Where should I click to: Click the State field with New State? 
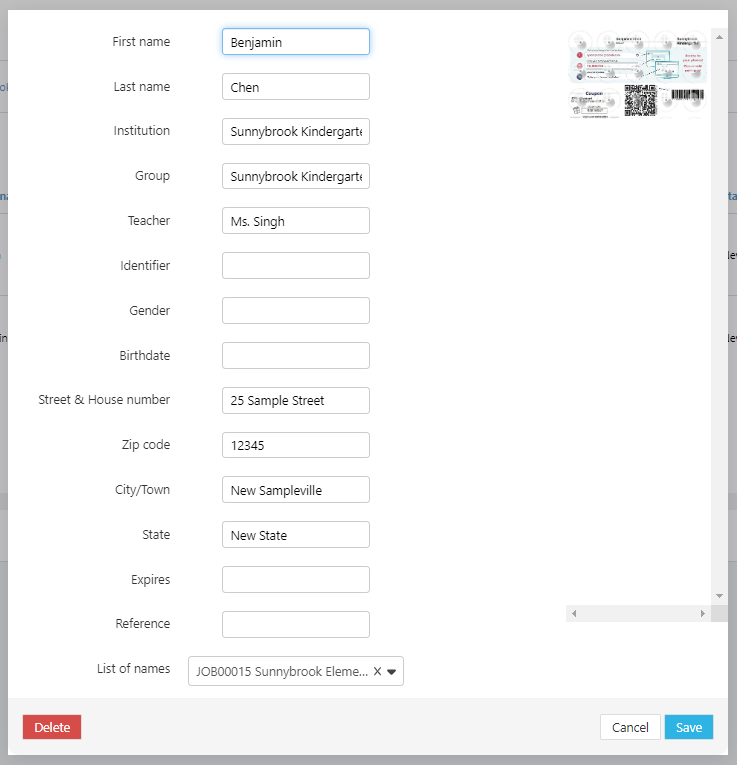pos(296,535)
